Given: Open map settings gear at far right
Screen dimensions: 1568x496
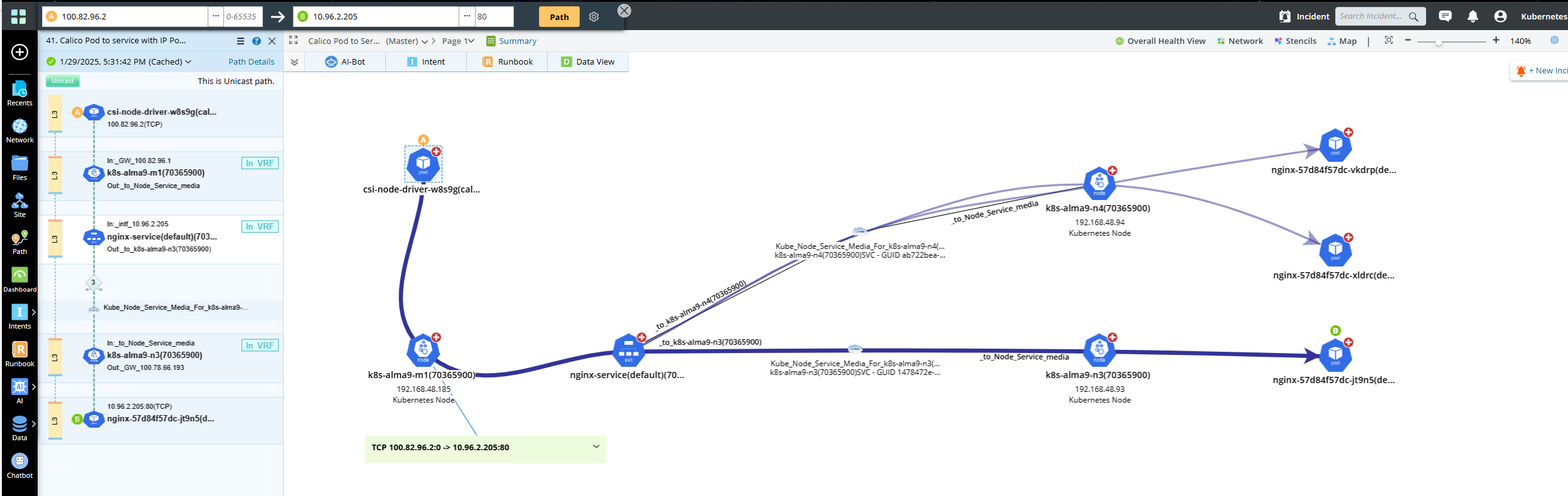Looking at the screenshot, I should (x=1554, y=40).
